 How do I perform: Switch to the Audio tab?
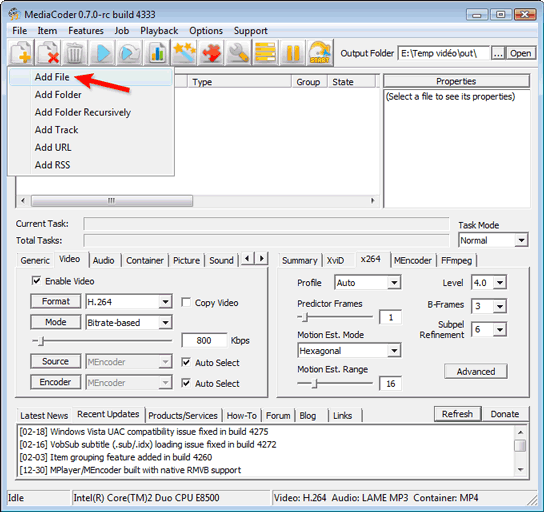tap(103, 260)
